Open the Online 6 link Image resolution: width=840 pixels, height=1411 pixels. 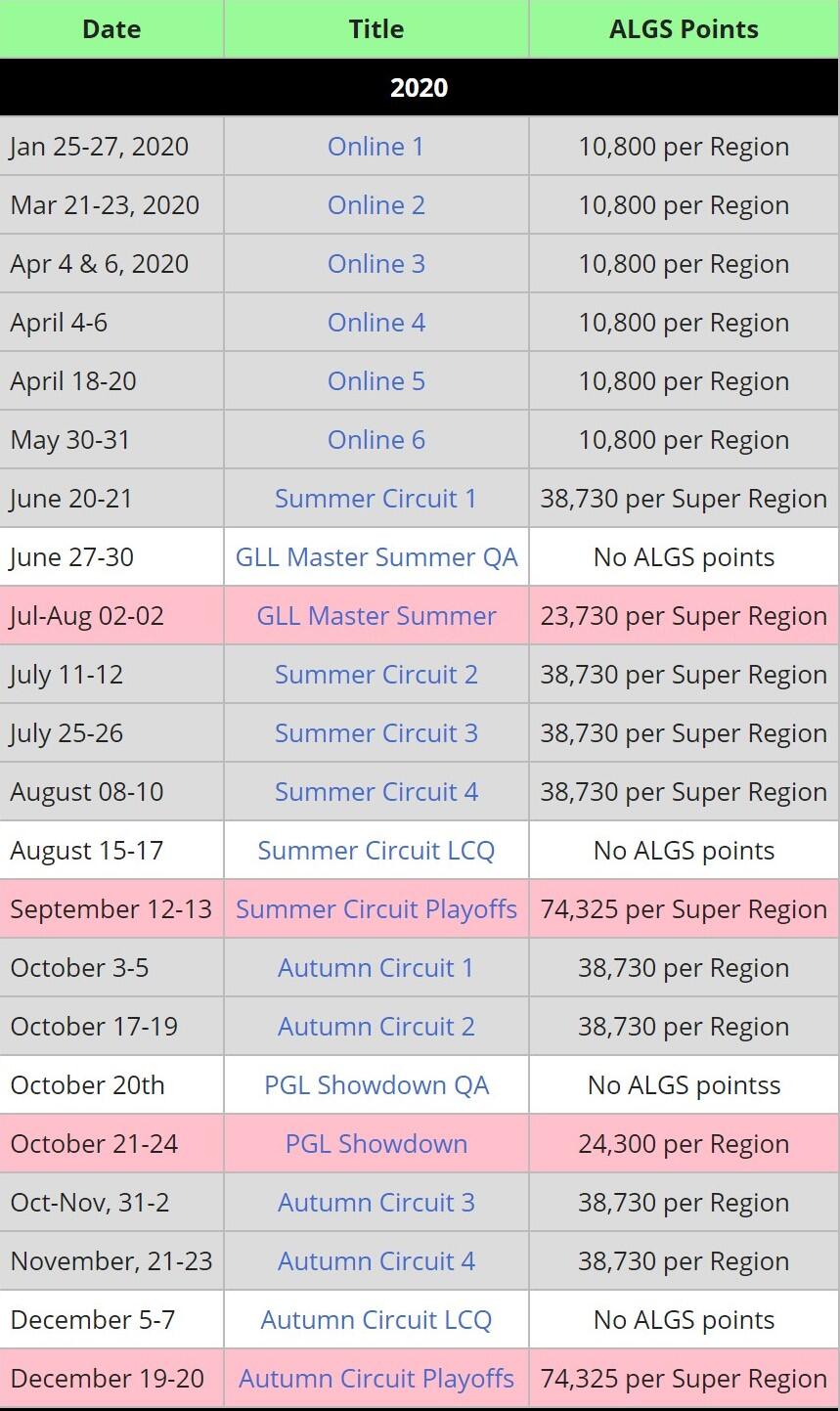click(x=376, y=440)
